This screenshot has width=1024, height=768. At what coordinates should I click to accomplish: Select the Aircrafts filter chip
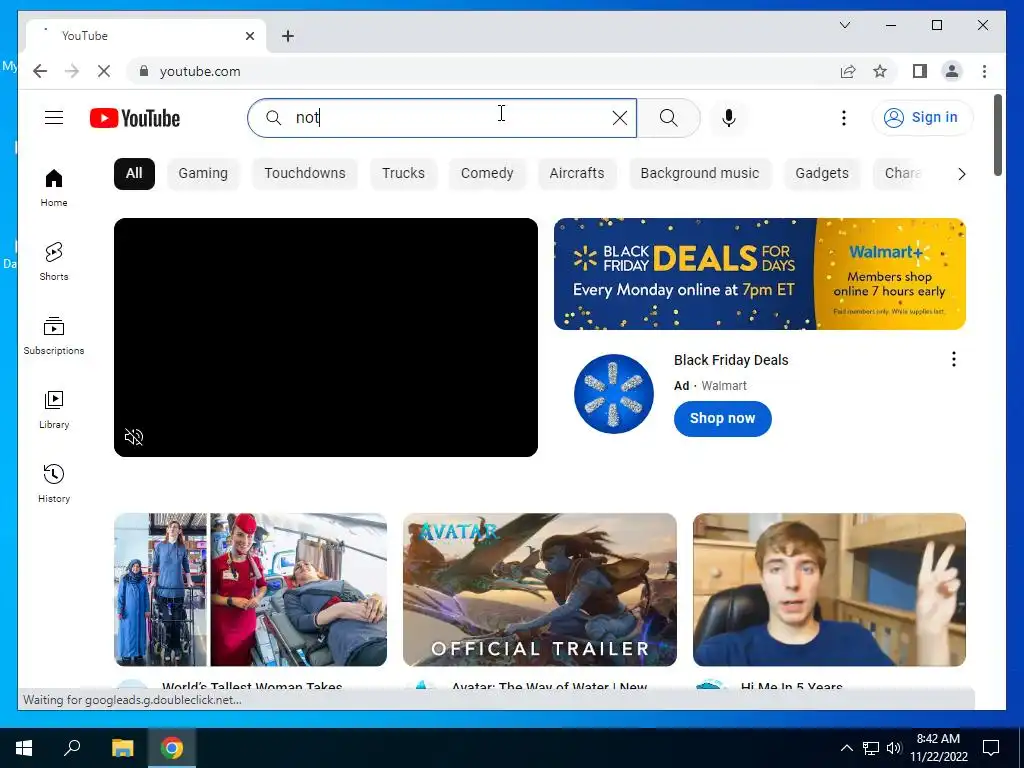(x=577, y=174)
